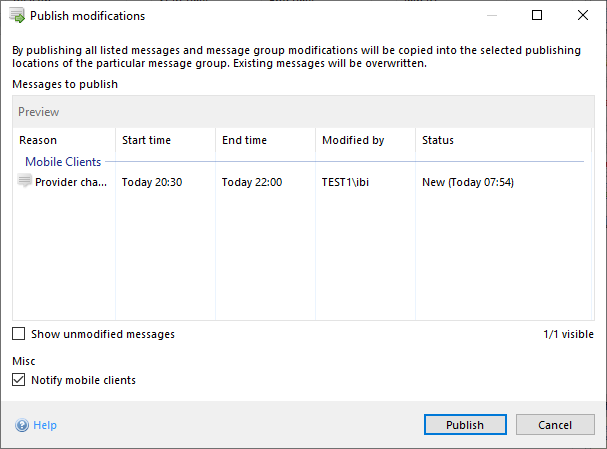Click the Modified by column header
This screenshot has height=449, width=607.
point(353,140)
